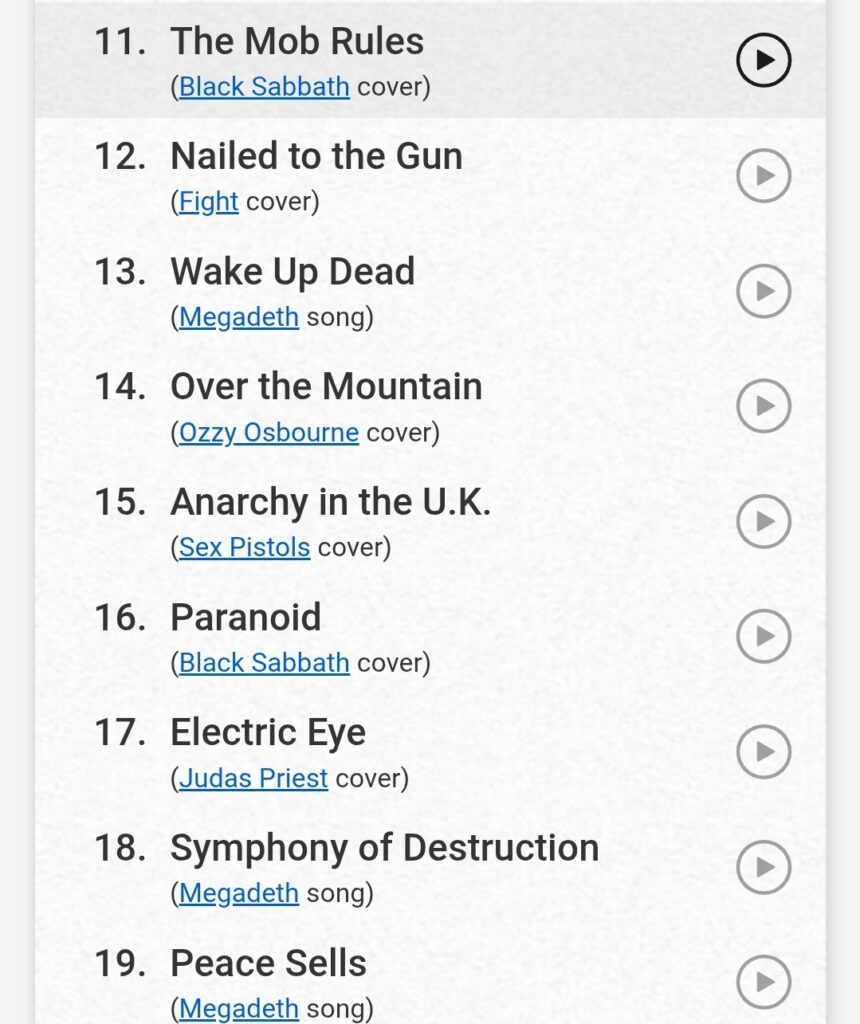Select the Electric Eye song title
860x1024 pixels.
click(268, 733)
